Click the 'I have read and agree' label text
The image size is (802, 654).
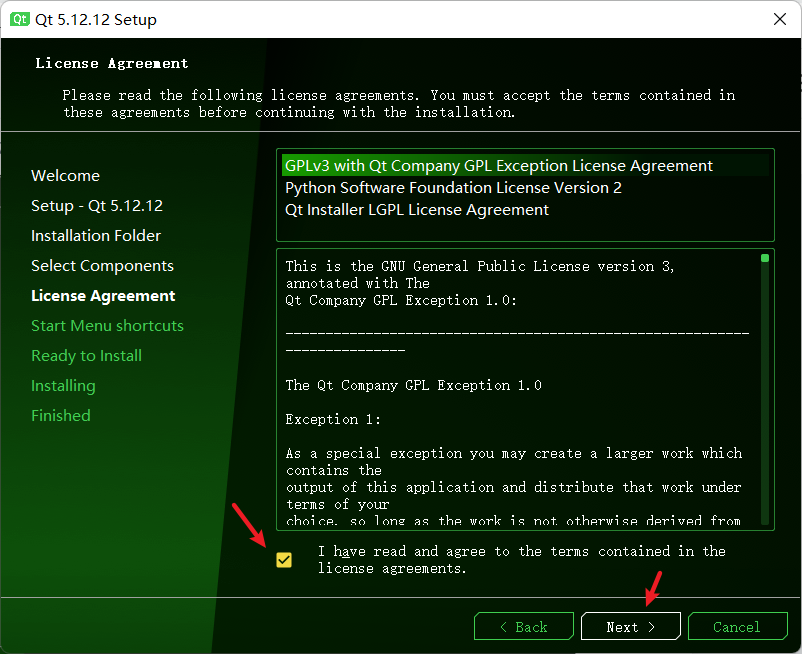pos(521,560)
